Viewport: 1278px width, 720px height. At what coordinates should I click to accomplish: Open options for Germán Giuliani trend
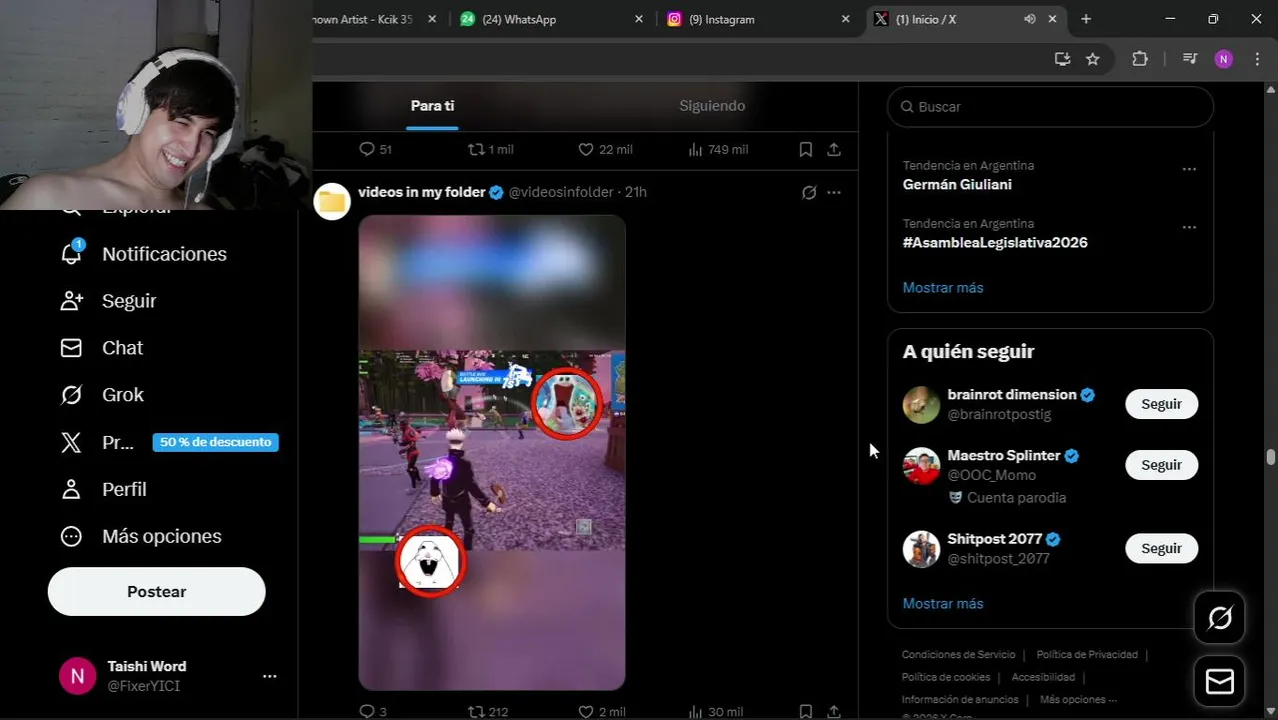[1189, 169]
